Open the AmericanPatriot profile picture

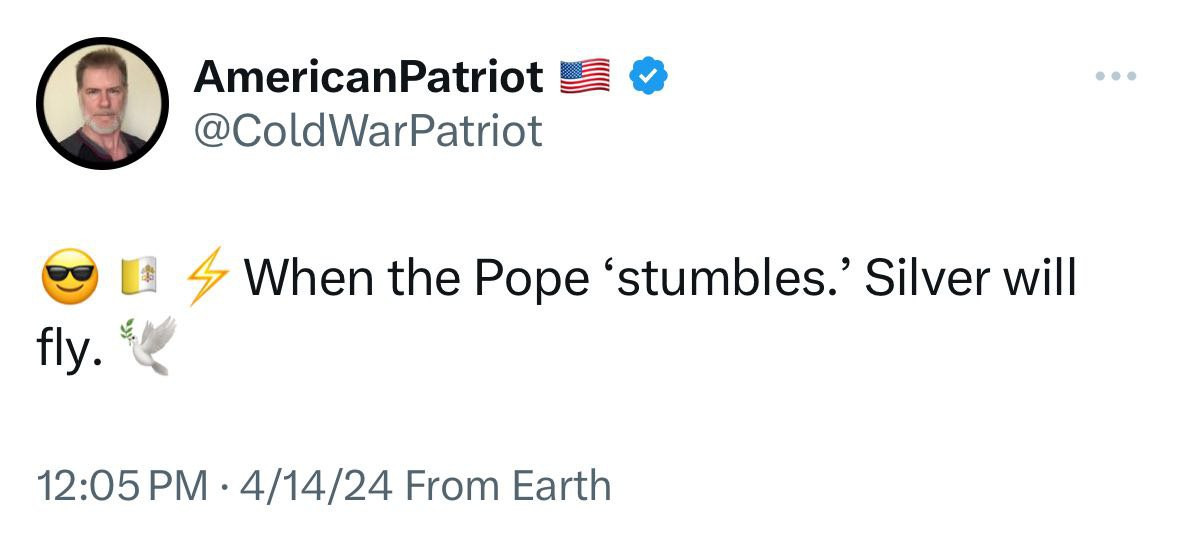coord(102,104)
